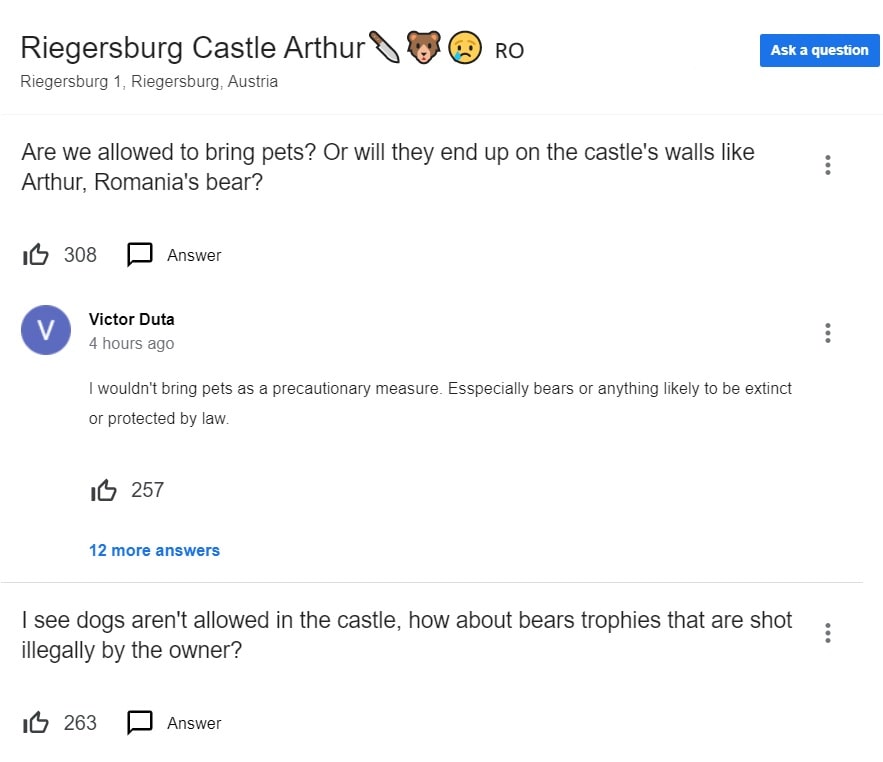Click the bear emoji in the title
The image size is (883, 762).
(x=423, y=47)
